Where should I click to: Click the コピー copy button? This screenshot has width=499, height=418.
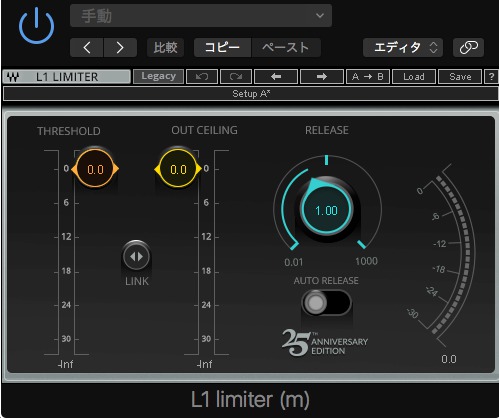click(x=222, y=47)
